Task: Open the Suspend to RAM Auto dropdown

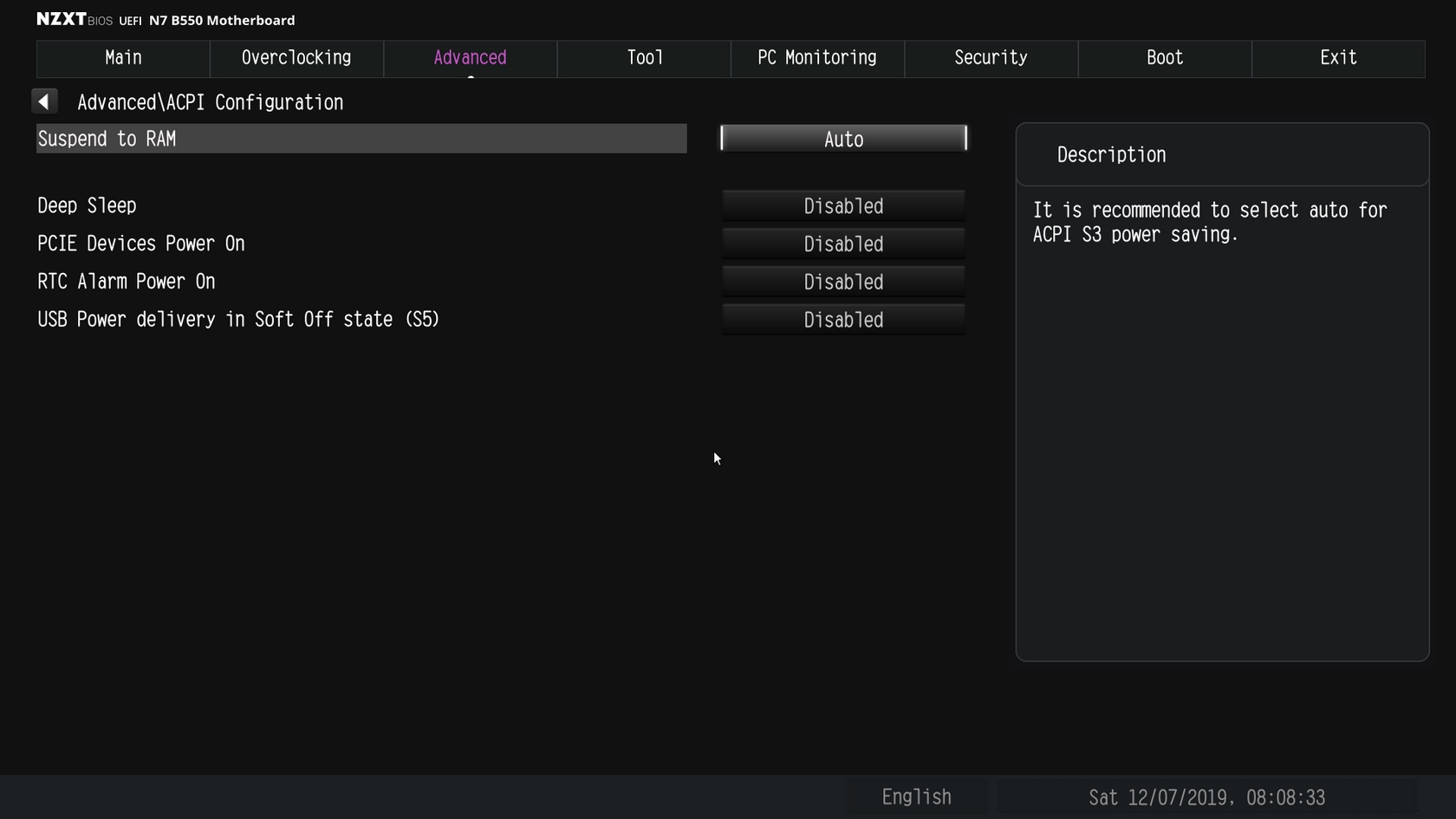Action: pos(843,139)
